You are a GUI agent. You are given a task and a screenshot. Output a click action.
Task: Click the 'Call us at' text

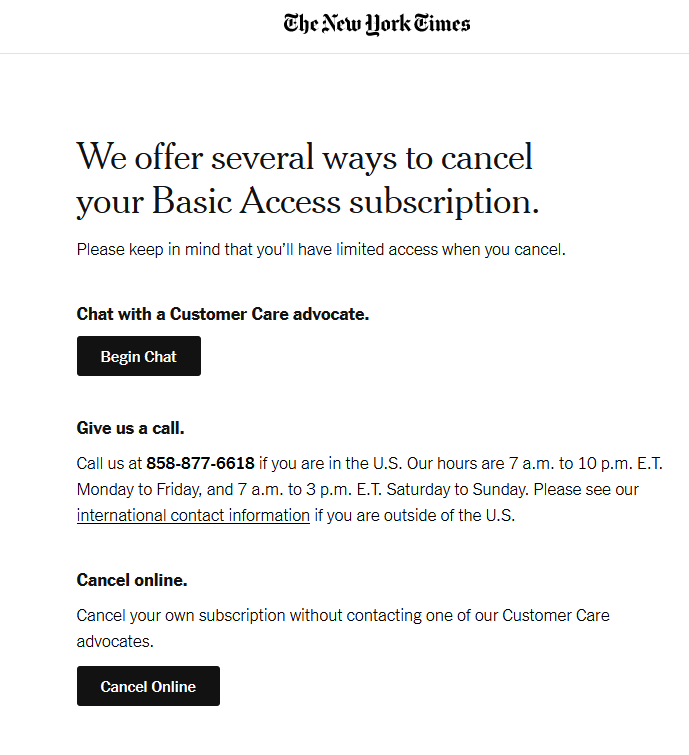tap(109, 463)
